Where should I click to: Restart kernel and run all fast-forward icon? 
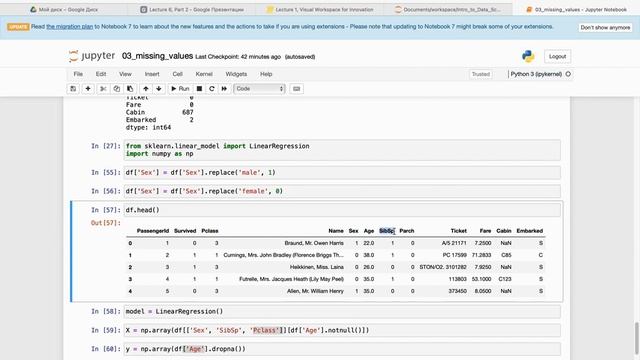click(224, 89)
